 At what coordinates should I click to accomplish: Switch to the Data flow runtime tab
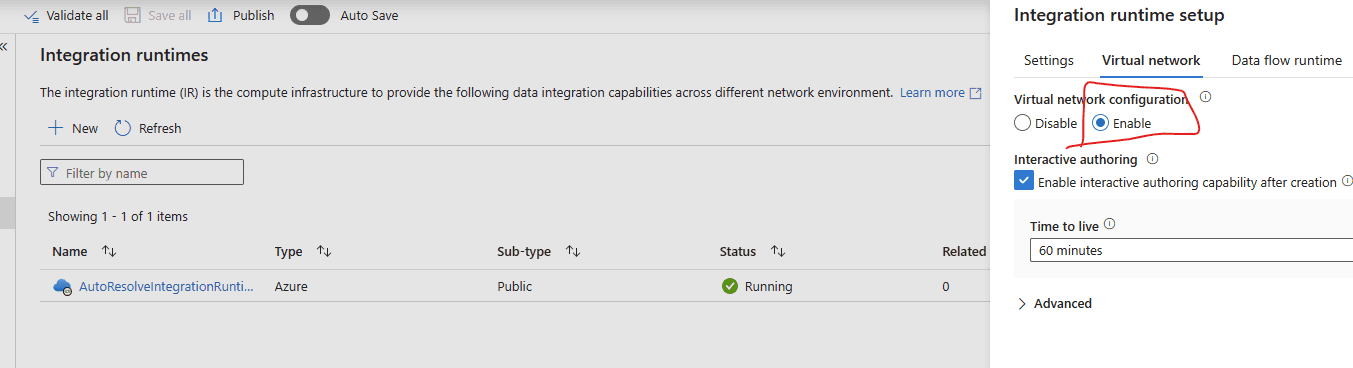click(1287, 60)
